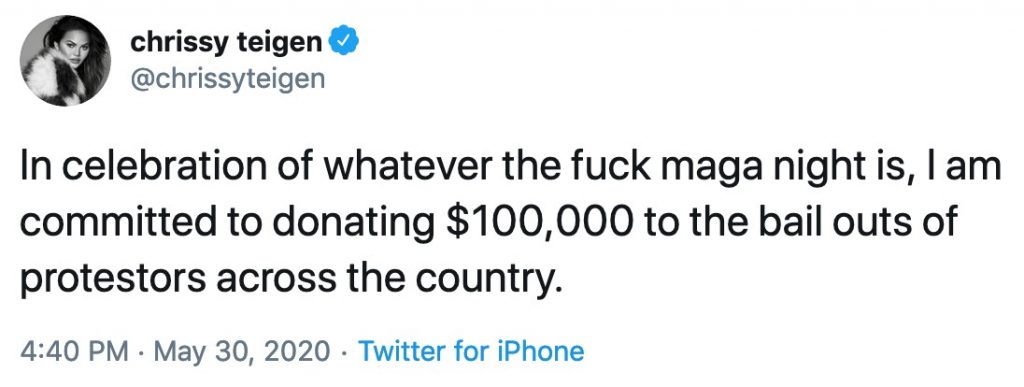The height and width of the screenshot is (387, 1024).
Task: Open the Twitter for iPhone source link
Action: tap(471, 352)
